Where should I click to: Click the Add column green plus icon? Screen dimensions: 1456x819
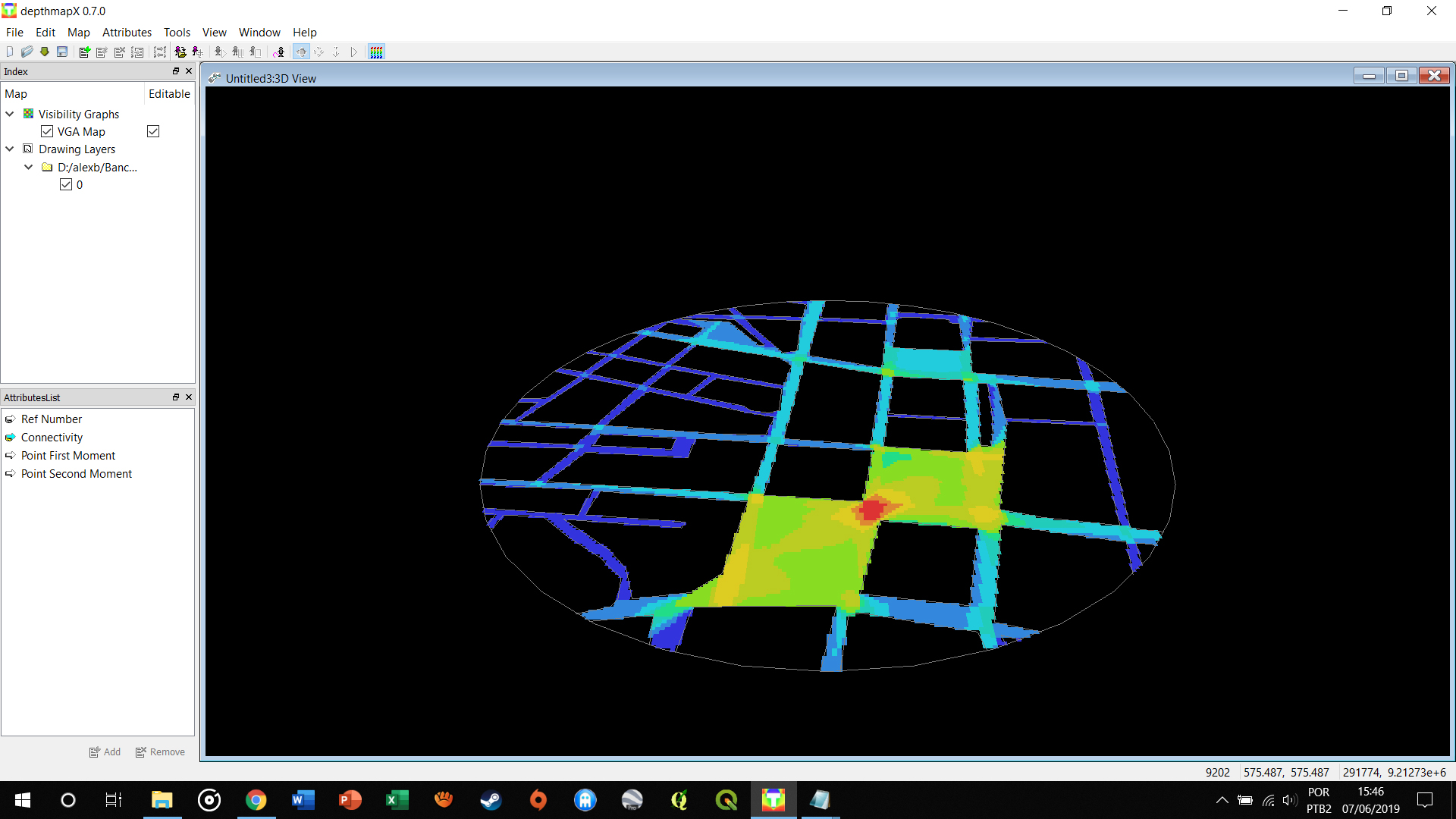(85, 52)
